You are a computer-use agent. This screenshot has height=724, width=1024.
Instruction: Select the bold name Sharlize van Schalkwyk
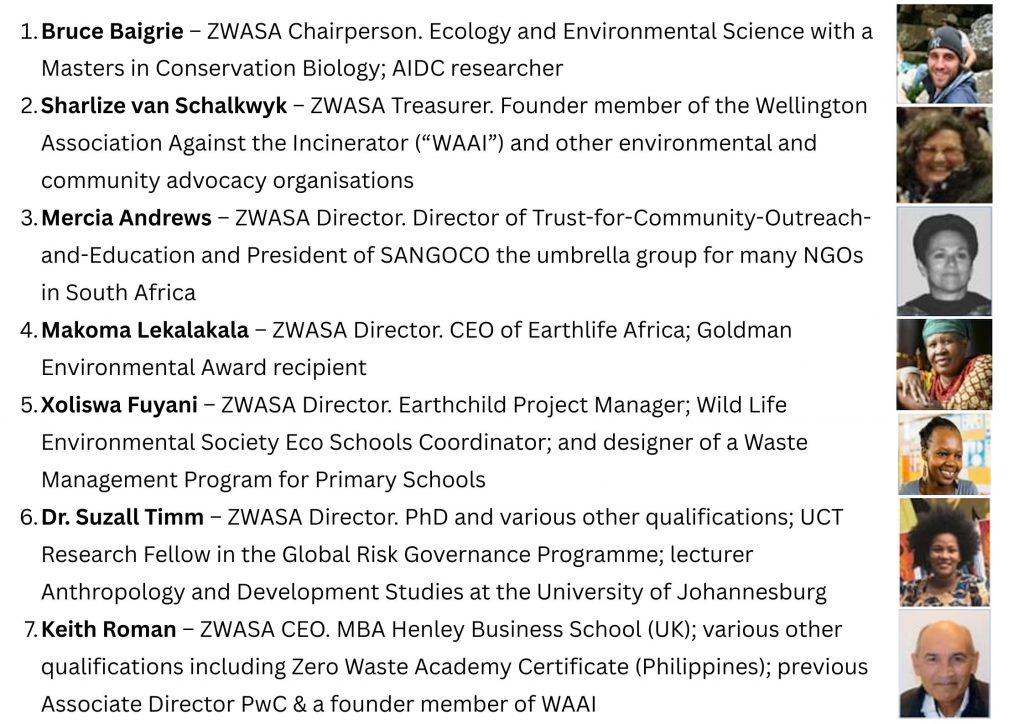point(164,106)
